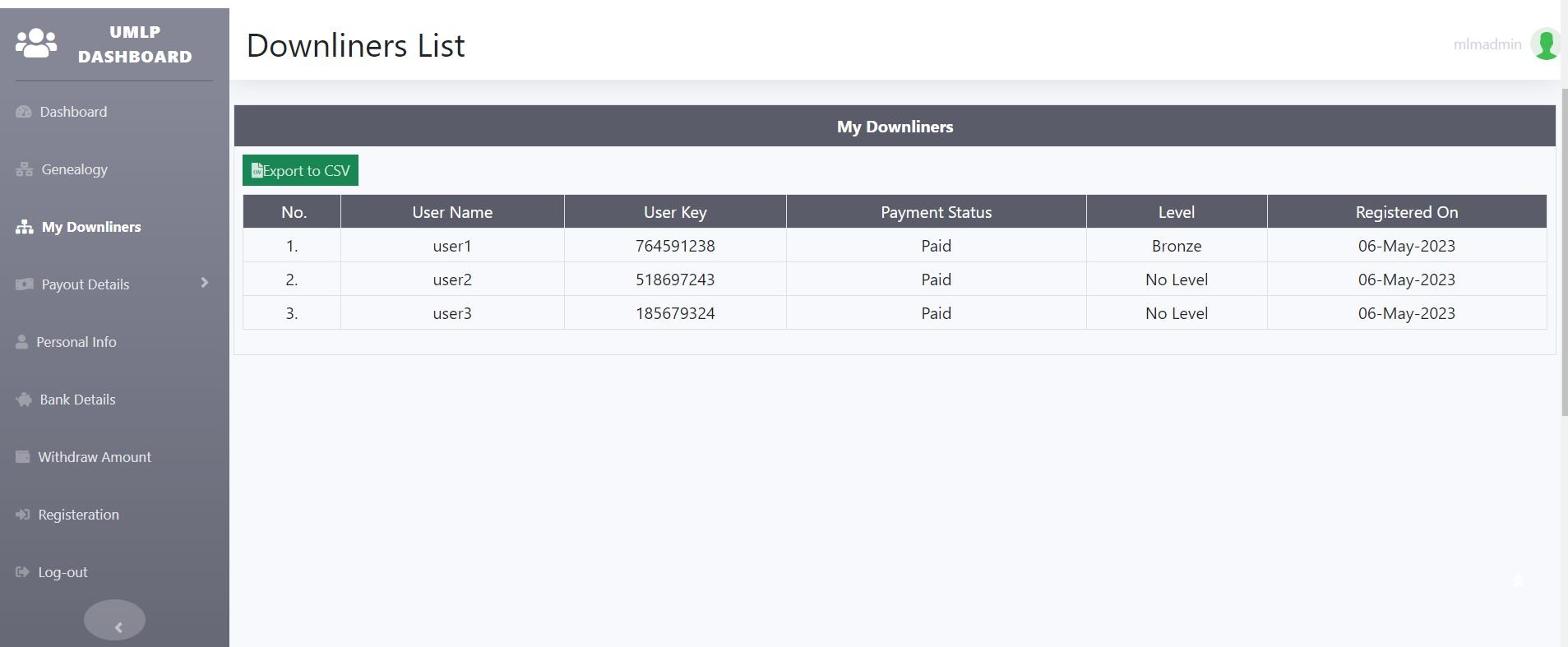Click the Genealogy tree icon
The height and width of the screenshot is (647, 1568).
24,169
